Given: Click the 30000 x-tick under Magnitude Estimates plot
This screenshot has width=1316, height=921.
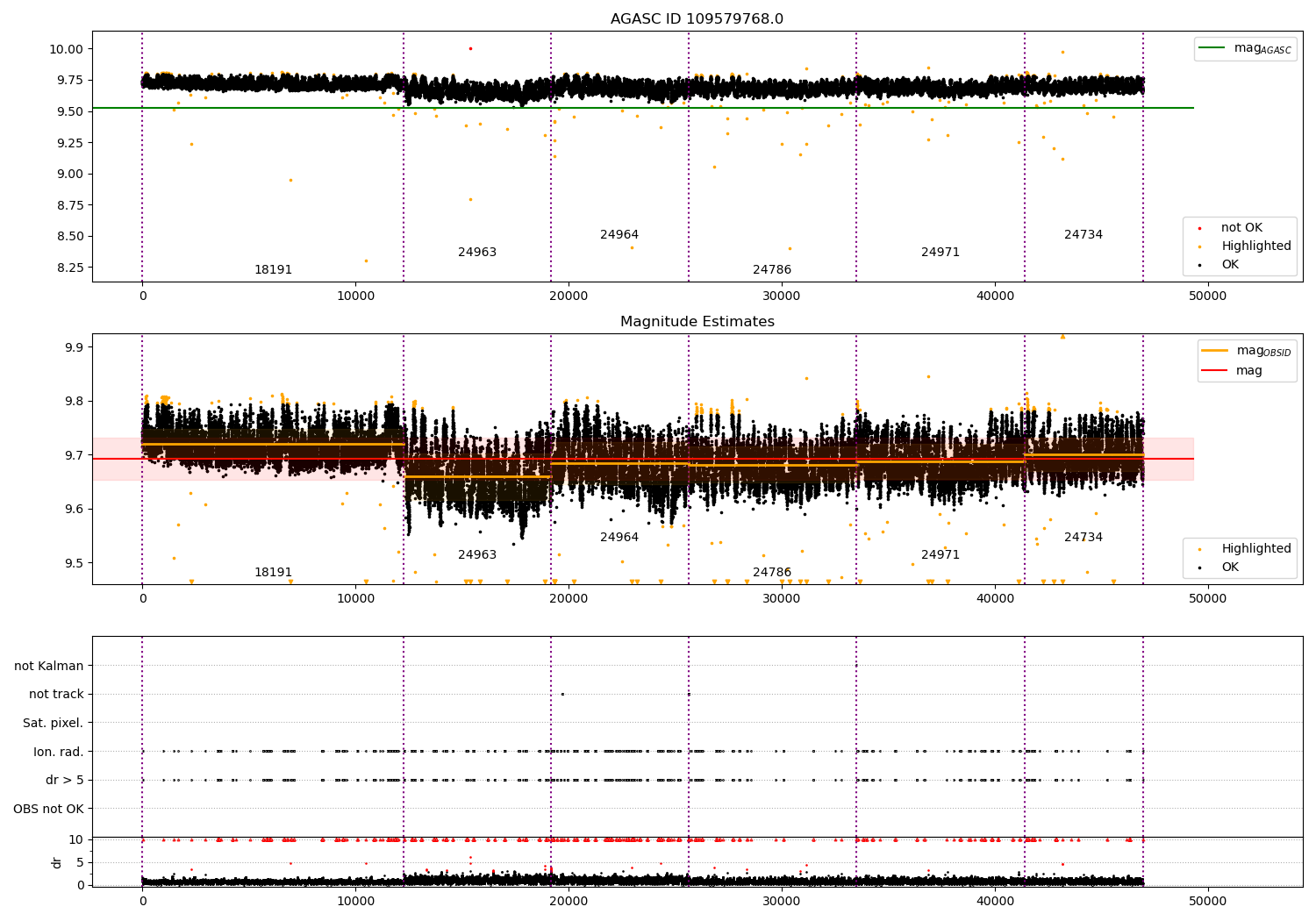Looking at the screenshot, I should 782,599.
